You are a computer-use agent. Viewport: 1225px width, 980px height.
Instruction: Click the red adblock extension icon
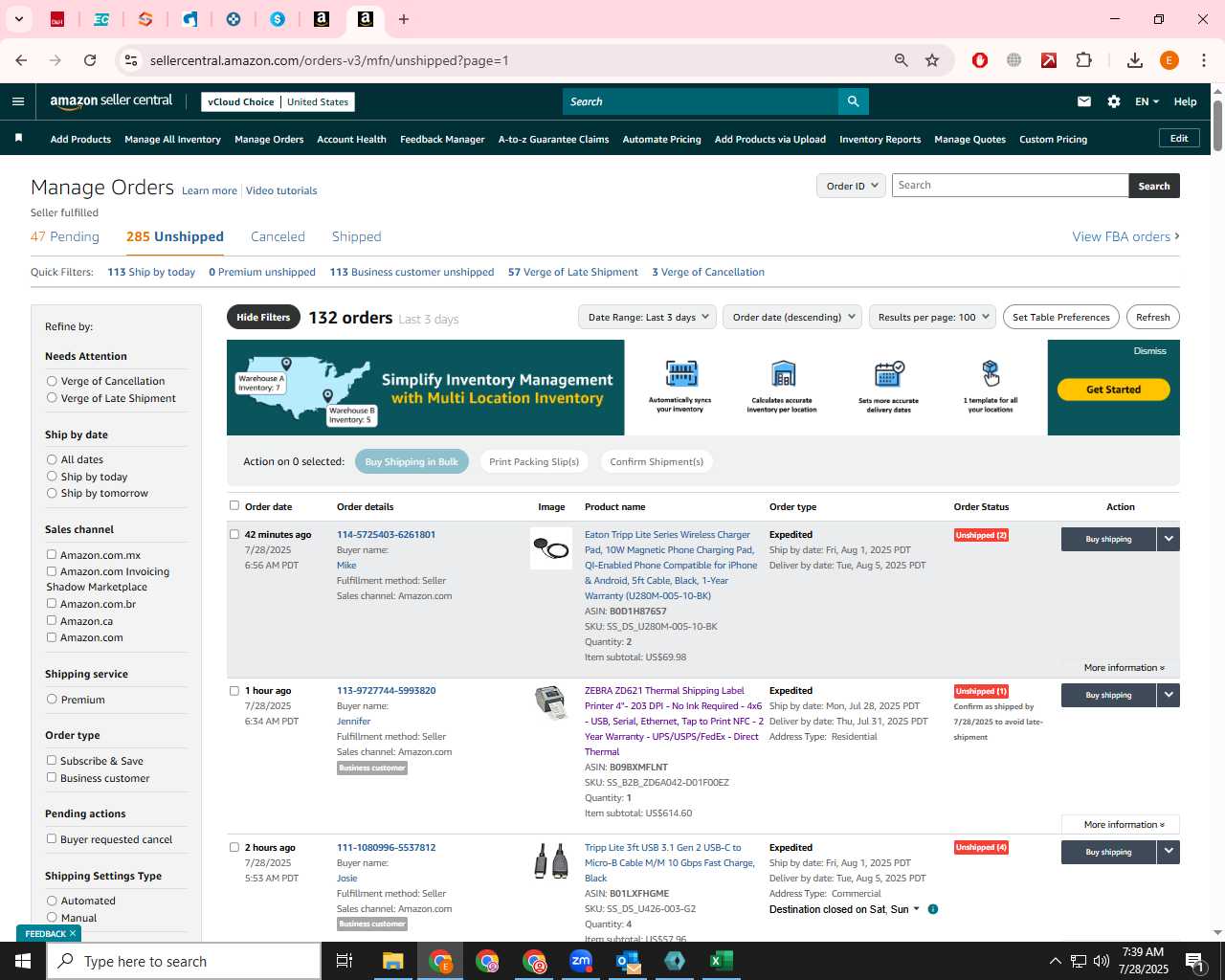point(979,60)
